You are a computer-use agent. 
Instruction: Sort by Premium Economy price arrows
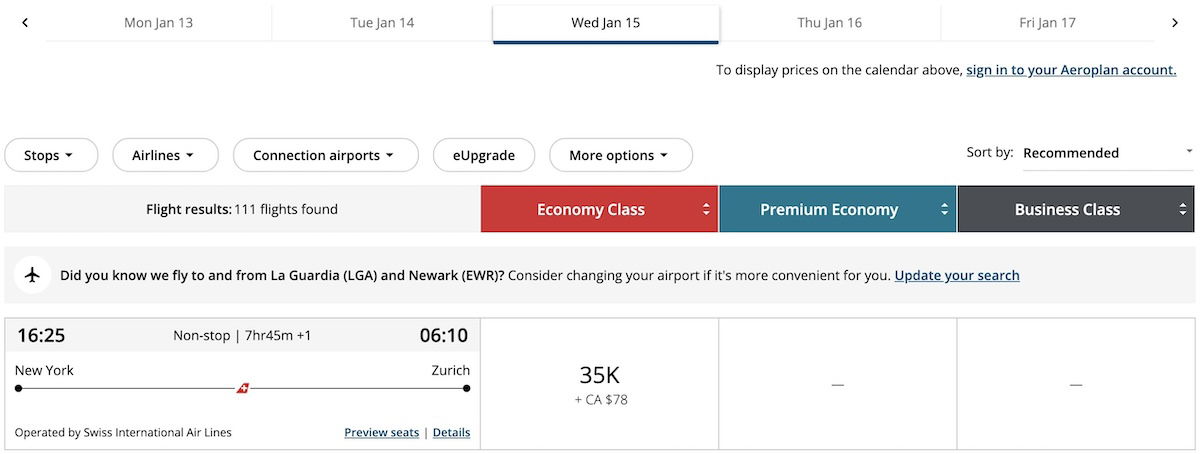click(x=944, y=210)
